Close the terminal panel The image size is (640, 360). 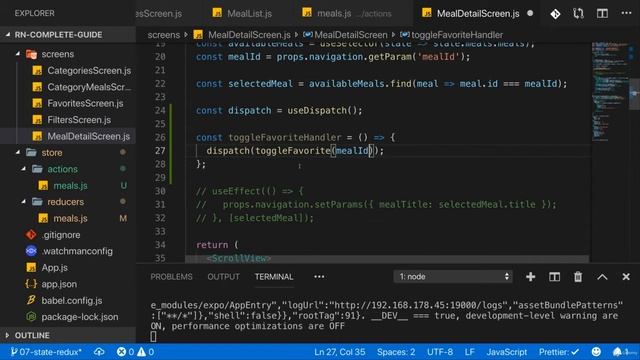coord(626,277)
